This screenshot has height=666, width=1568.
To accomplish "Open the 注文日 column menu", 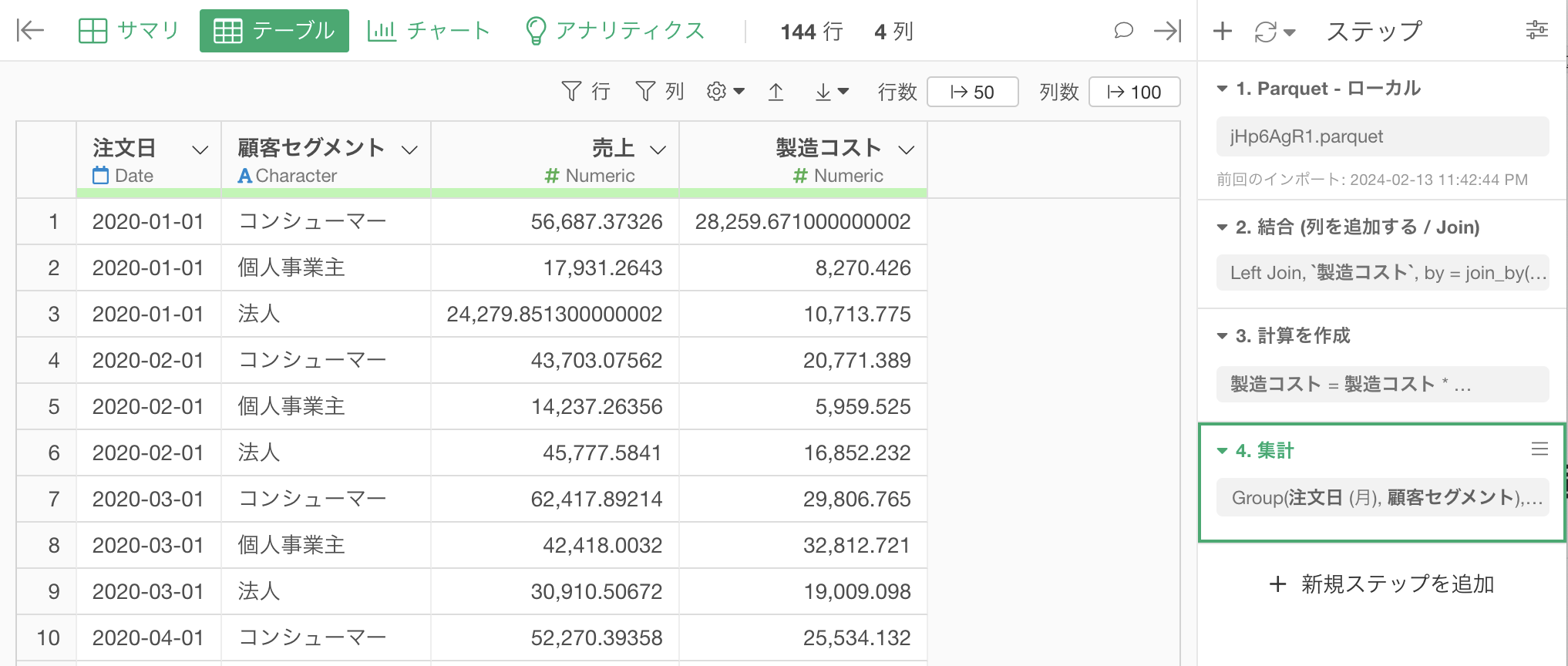I will [x=200, y=150].
